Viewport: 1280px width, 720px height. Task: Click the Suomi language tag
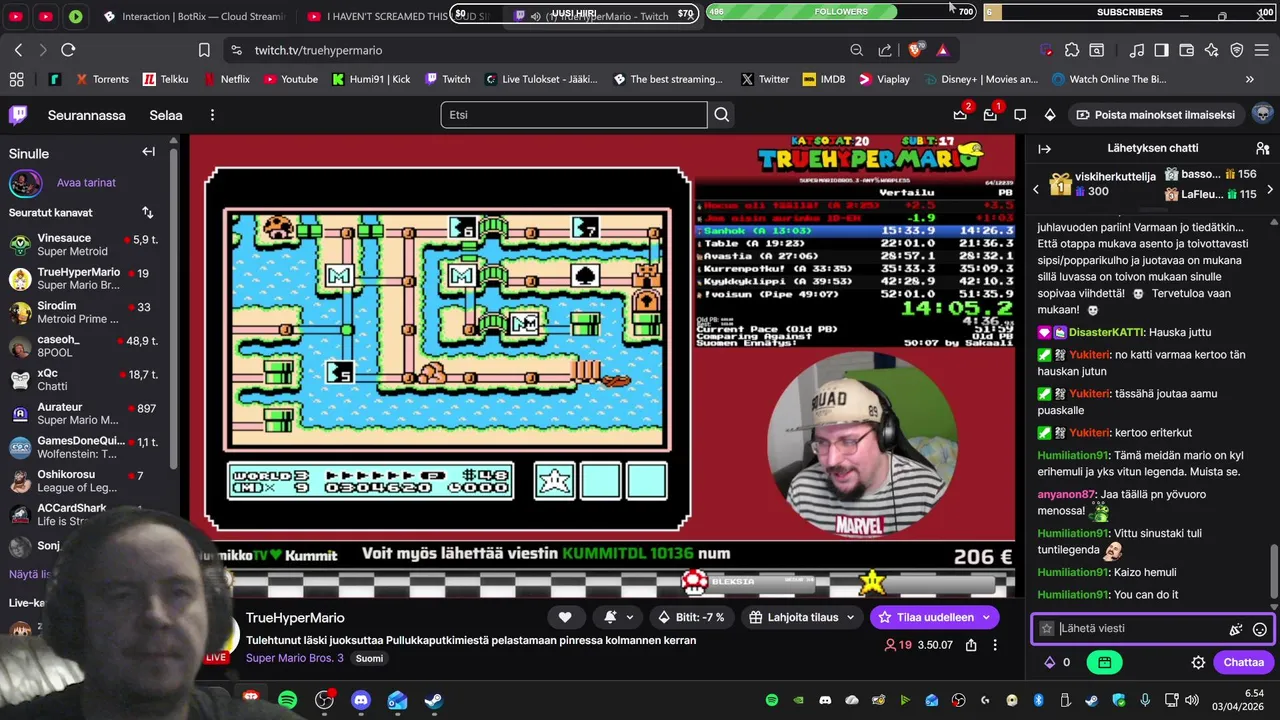[x=369, y=658]
